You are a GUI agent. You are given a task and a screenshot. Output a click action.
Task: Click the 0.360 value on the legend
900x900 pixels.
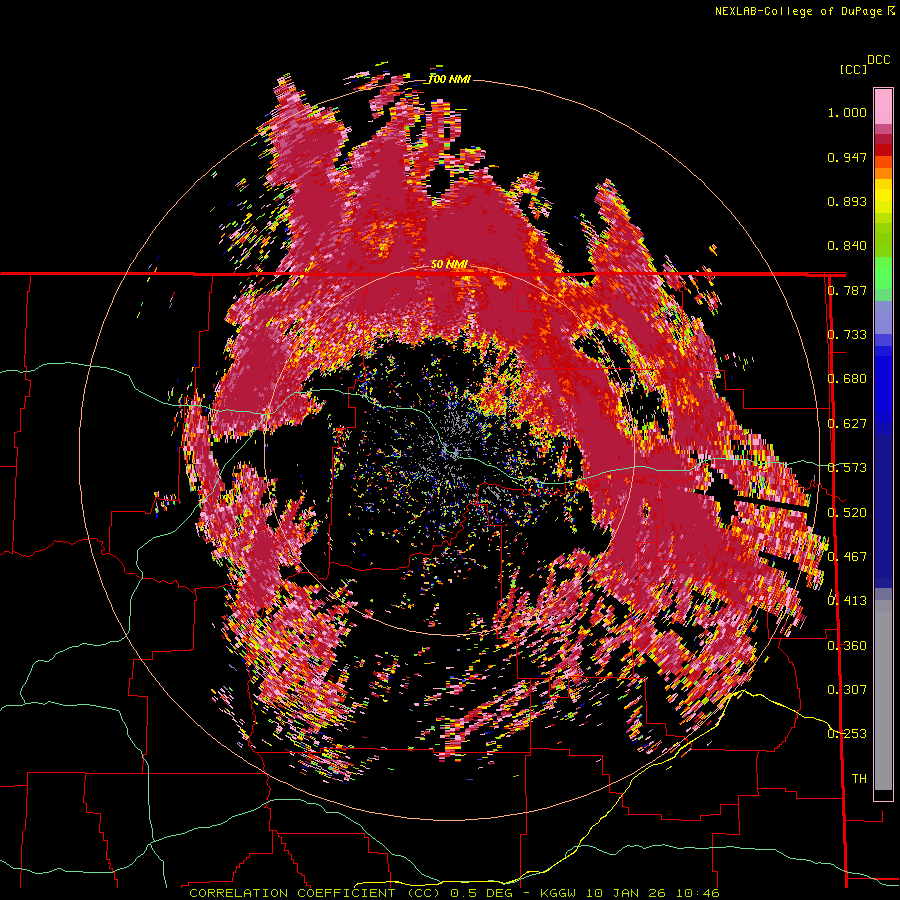coord(847,645)
